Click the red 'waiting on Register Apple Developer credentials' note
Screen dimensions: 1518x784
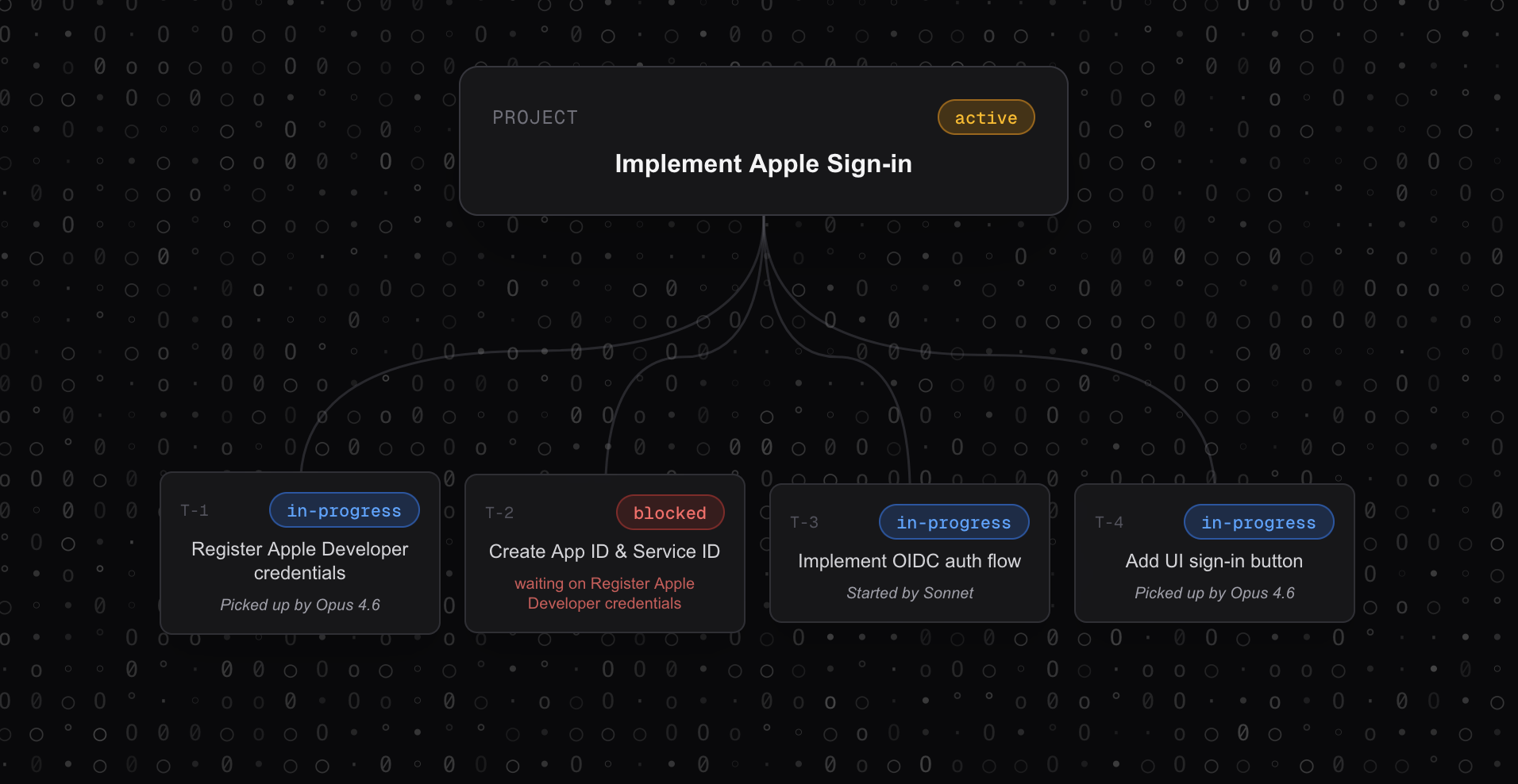point(605,594)
